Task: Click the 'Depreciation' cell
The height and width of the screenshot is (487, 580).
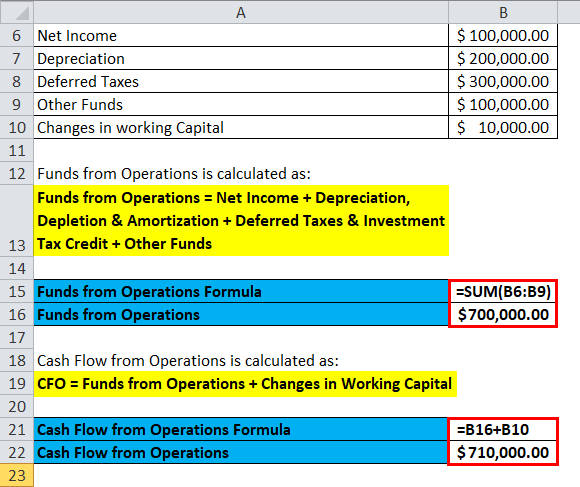Action: tap(241, 58)
